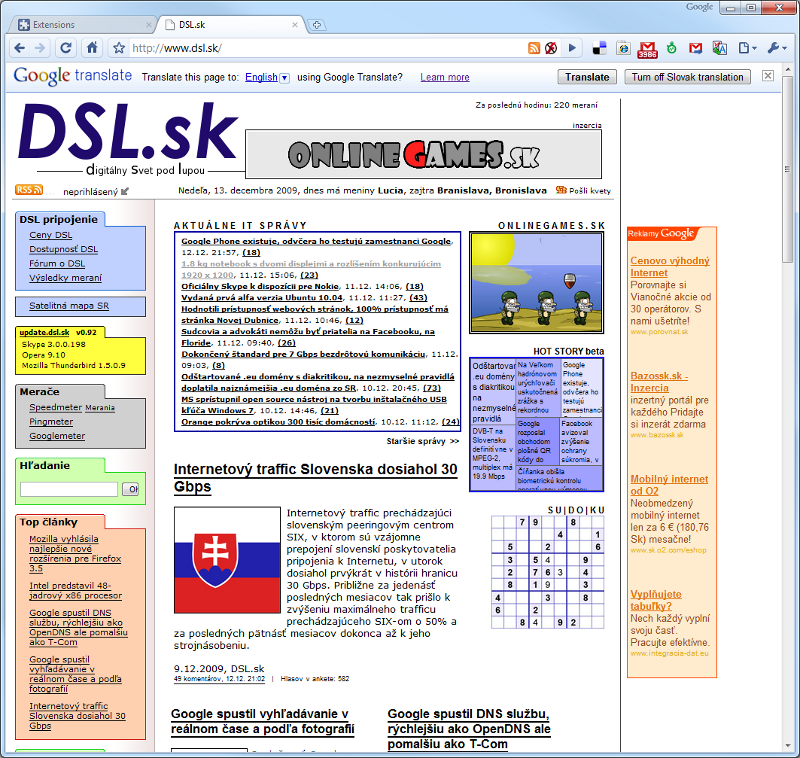This screenshot has width=800, height=758.
Task: Click the orange RSS badge on page
Action: 29,190
